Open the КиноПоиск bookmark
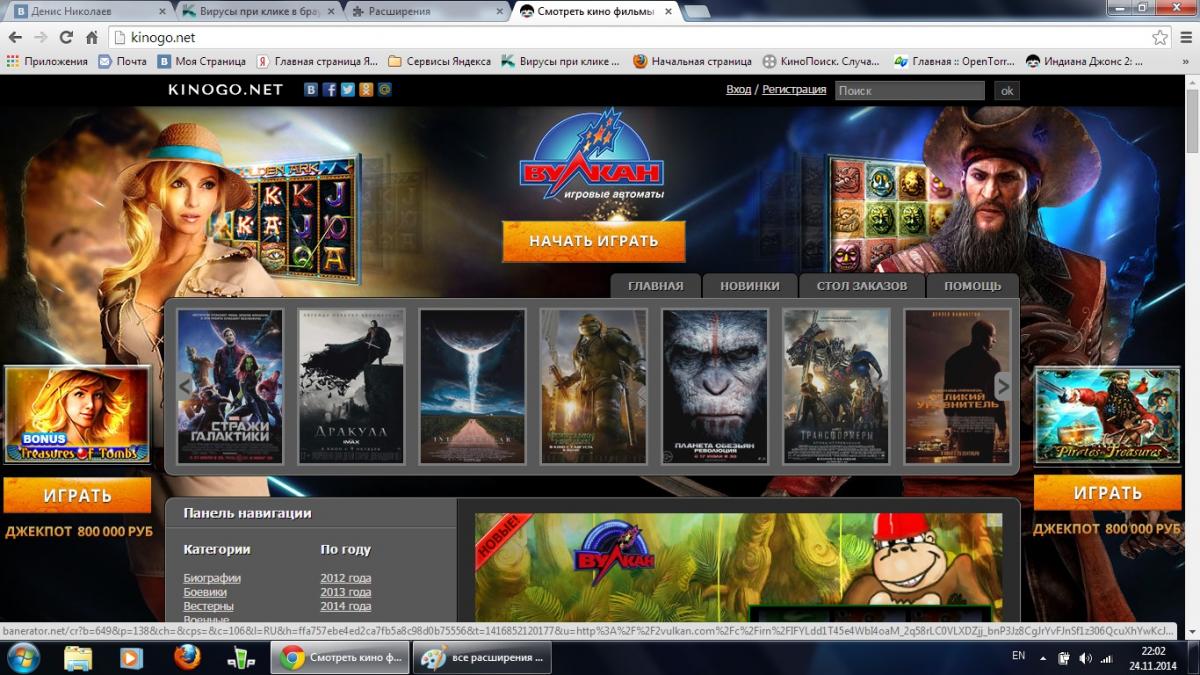 tap(821, 61)
